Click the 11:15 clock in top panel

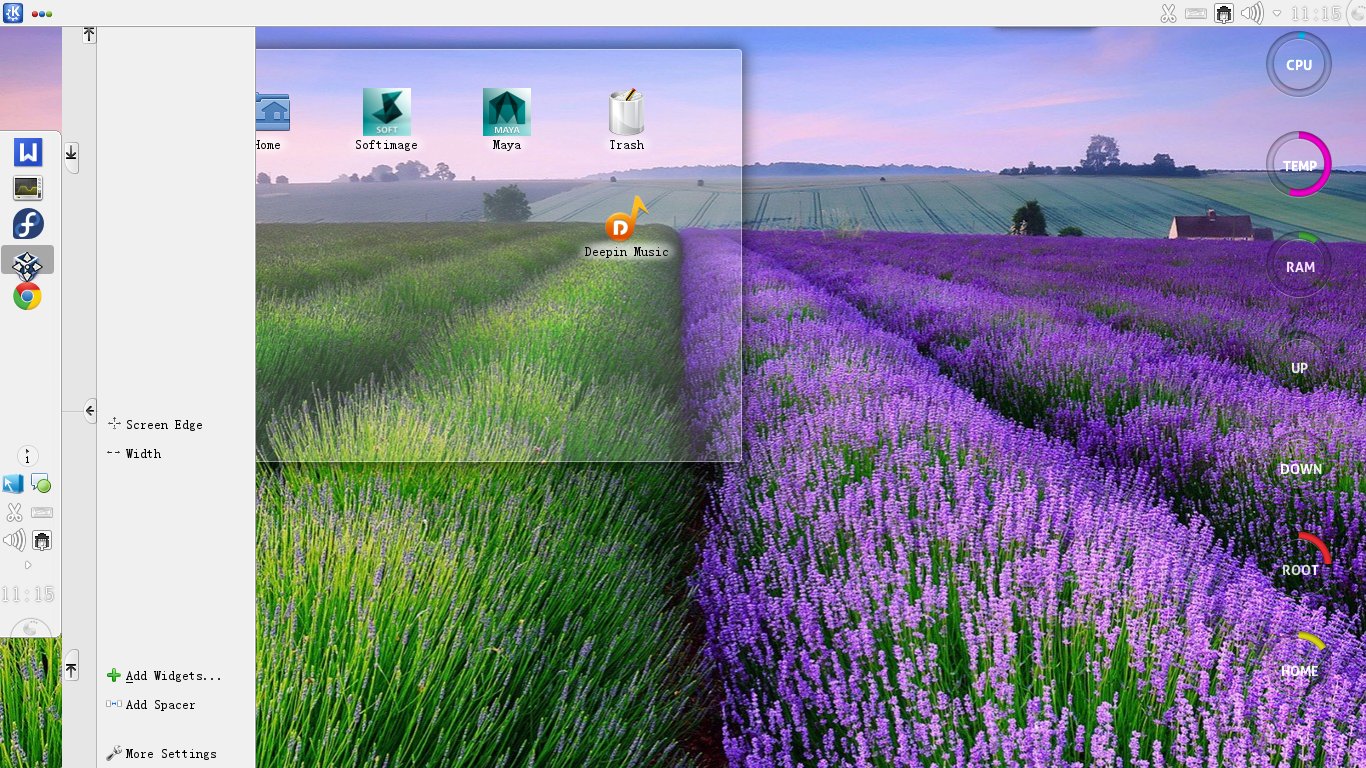(x=1316, y=14)
